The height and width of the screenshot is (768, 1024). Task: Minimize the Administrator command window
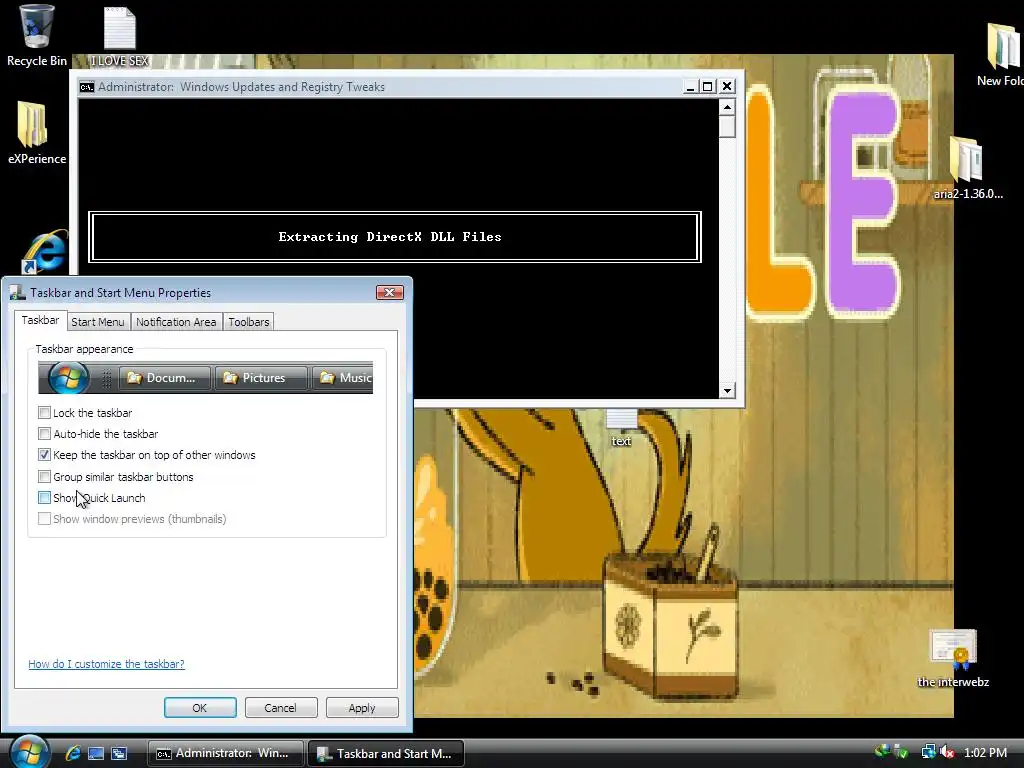690,86
